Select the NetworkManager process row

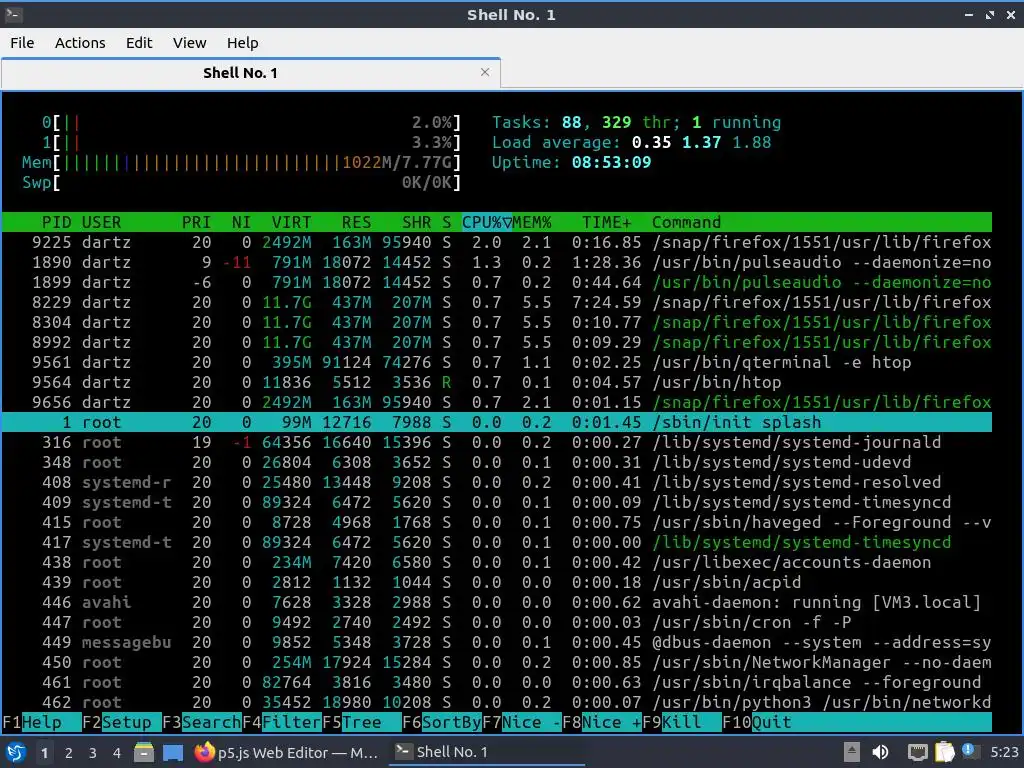496,662
